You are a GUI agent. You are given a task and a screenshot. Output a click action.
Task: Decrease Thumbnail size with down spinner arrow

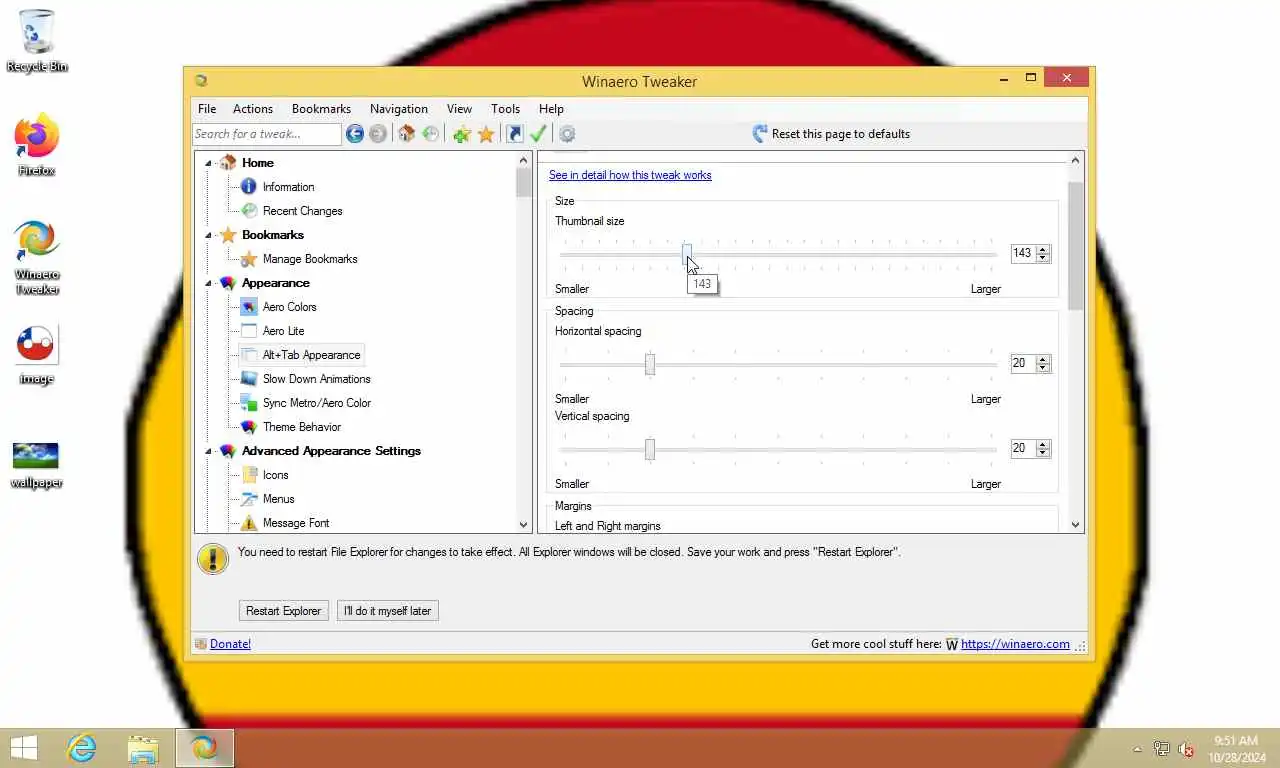[1043, 258]
